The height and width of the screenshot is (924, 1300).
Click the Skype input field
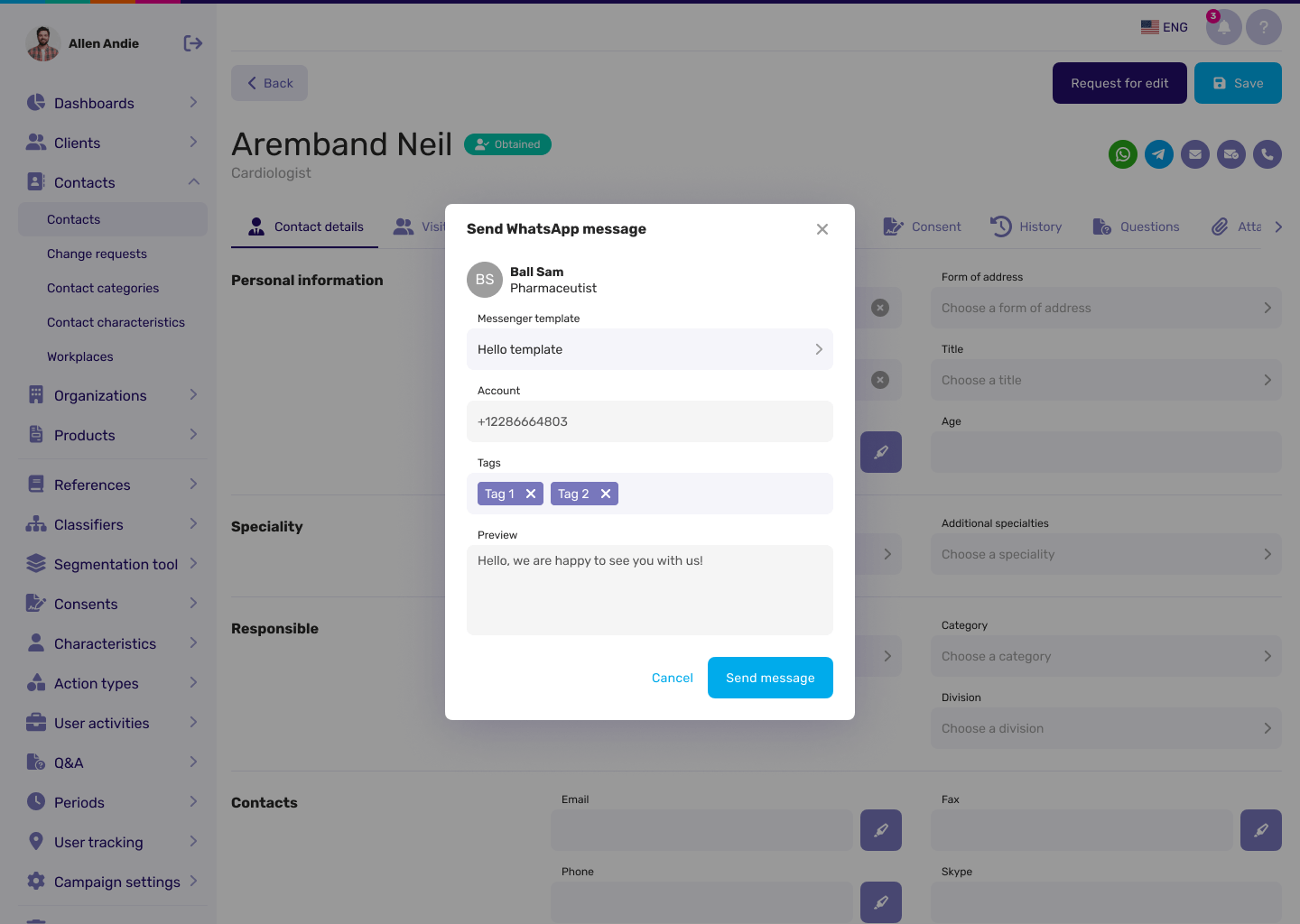point(1106,902)
